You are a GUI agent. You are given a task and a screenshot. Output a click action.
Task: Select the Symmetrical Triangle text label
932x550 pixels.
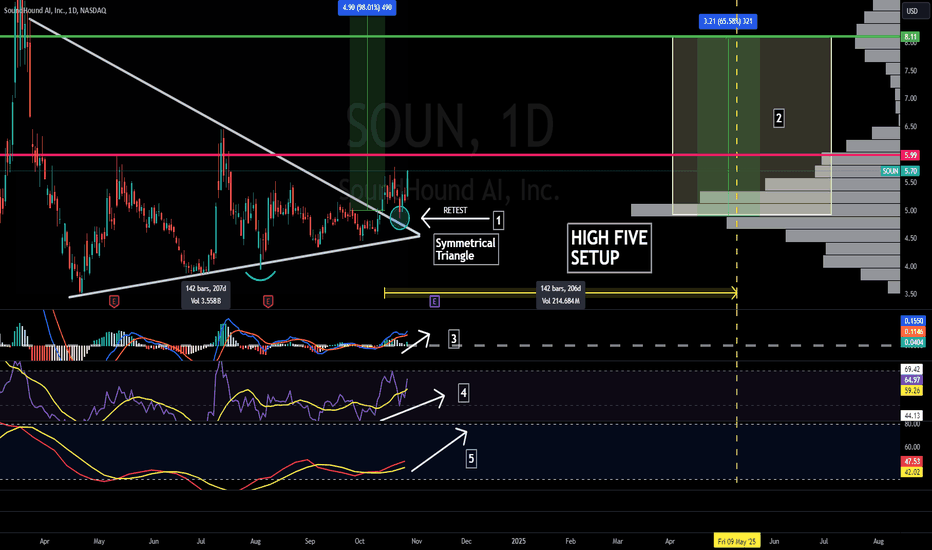click(x=466, y=249)
